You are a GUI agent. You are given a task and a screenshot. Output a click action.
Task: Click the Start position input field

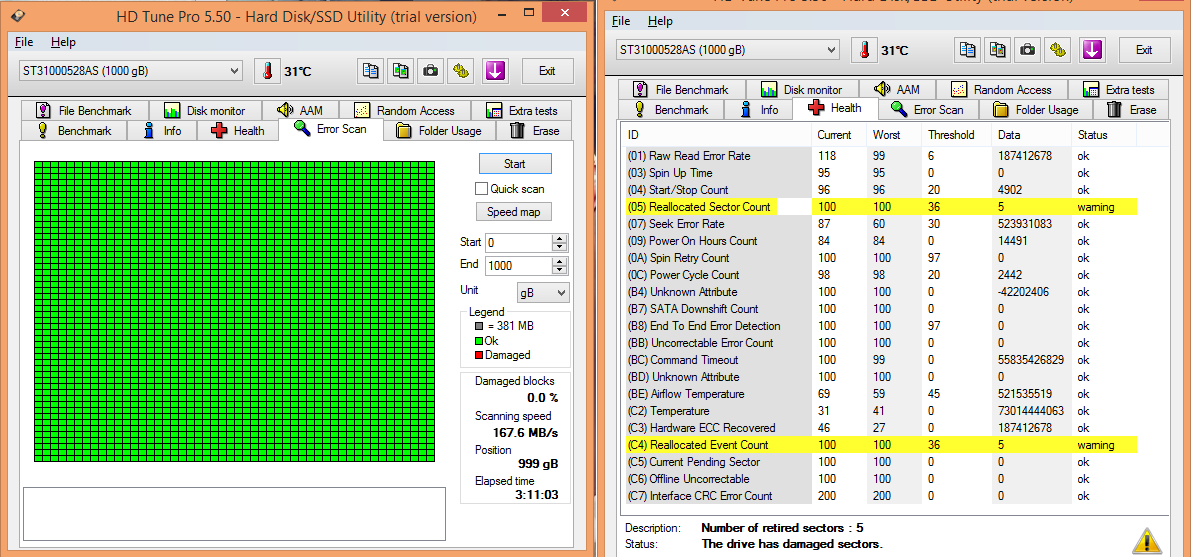518,243
